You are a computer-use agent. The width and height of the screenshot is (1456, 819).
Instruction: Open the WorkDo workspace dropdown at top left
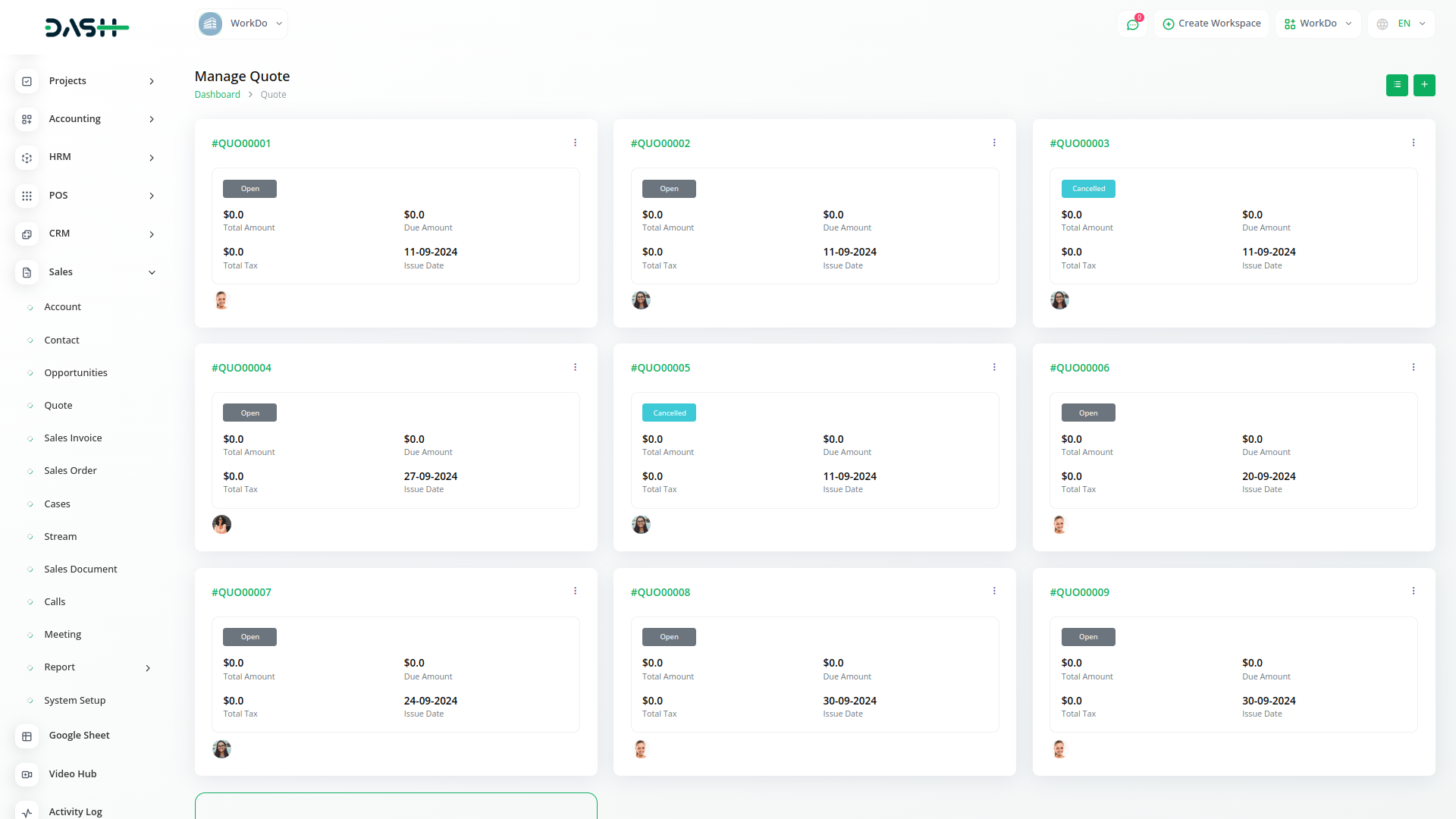pos(241,24)
